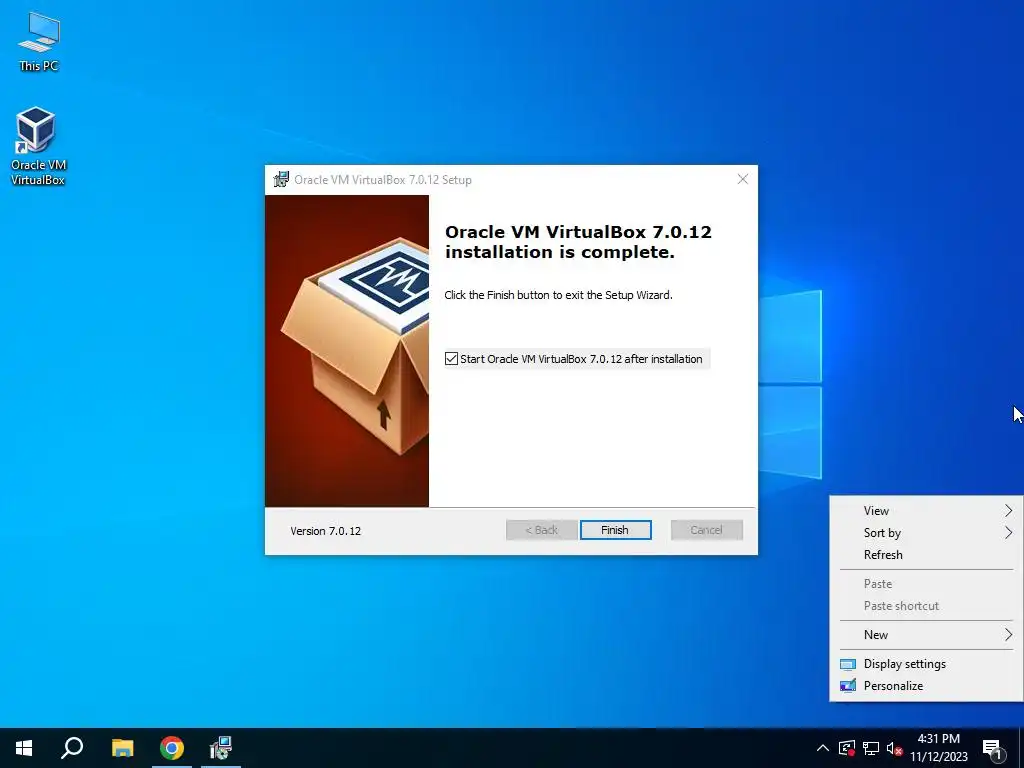Launch Google Chrome from the taskbar
Image resolution: width=1024 pixels, height=768 pixels.
[x=172, y=748]
